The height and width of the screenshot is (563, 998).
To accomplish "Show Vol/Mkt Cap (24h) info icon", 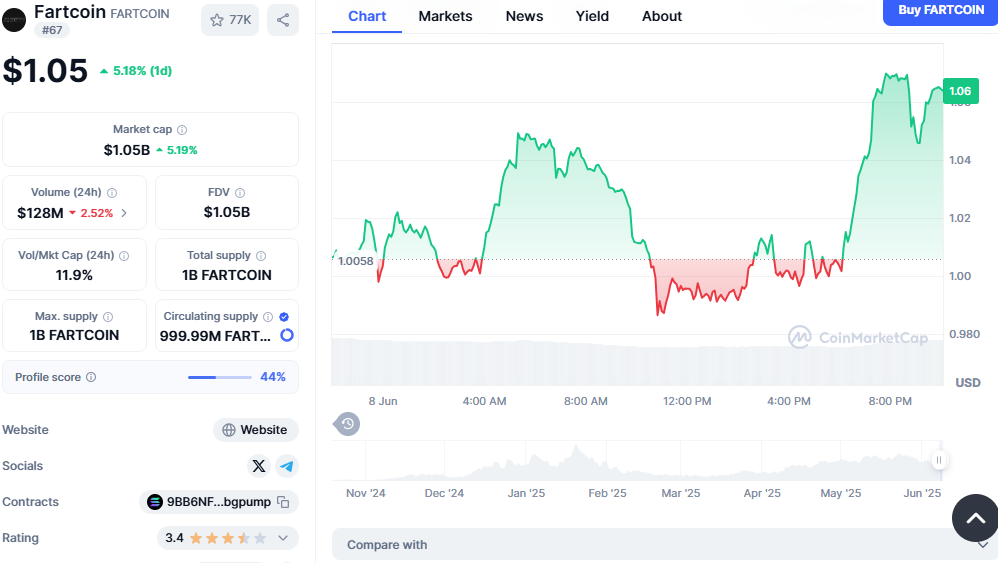I will 124,256.
